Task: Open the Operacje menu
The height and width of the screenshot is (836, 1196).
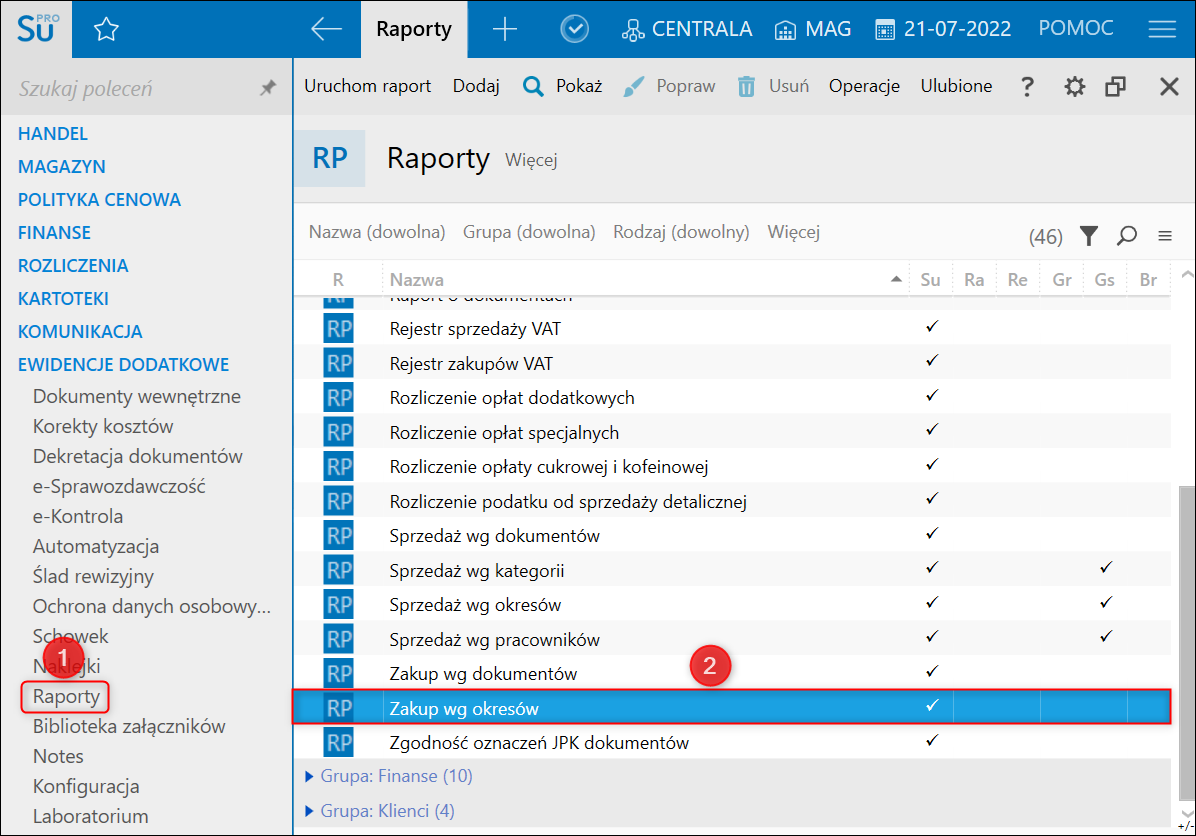Action: click(864, 87)
